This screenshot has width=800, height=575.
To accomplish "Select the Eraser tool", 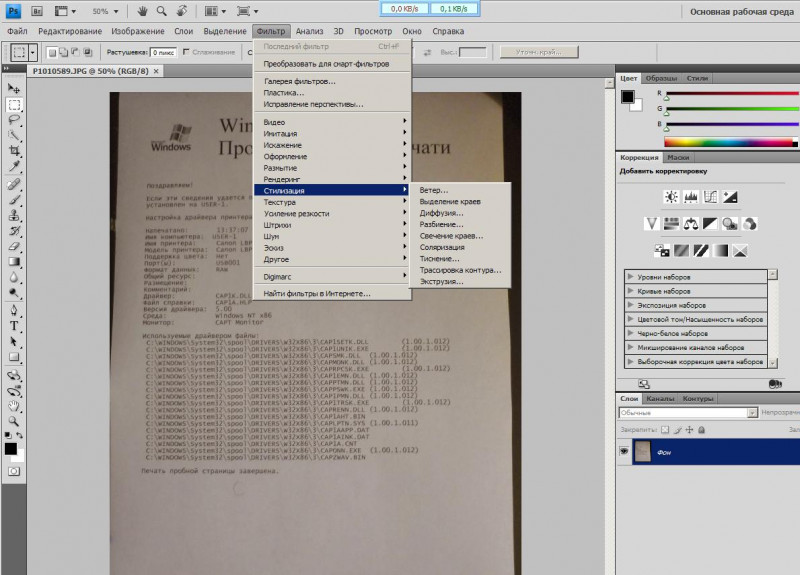I will pyautogui.click(x=14, y=246).
